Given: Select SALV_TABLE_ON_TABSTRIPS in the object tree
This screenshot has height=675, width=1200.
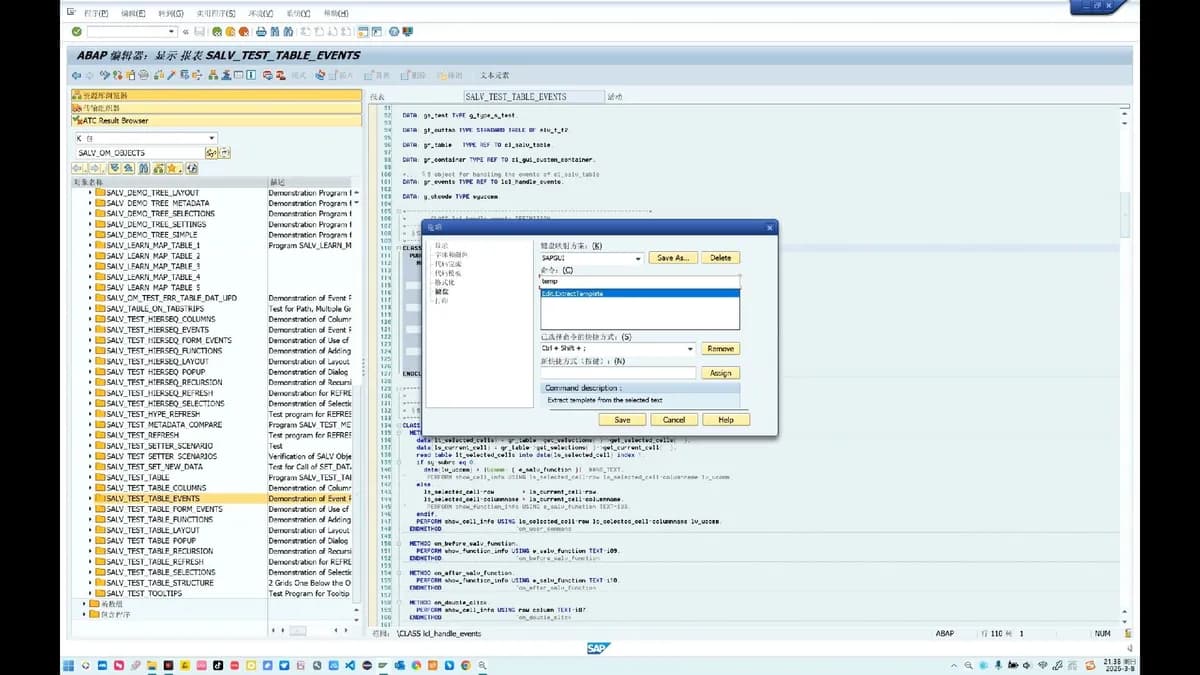Looking at the screenshot, I should click(154, 308).
